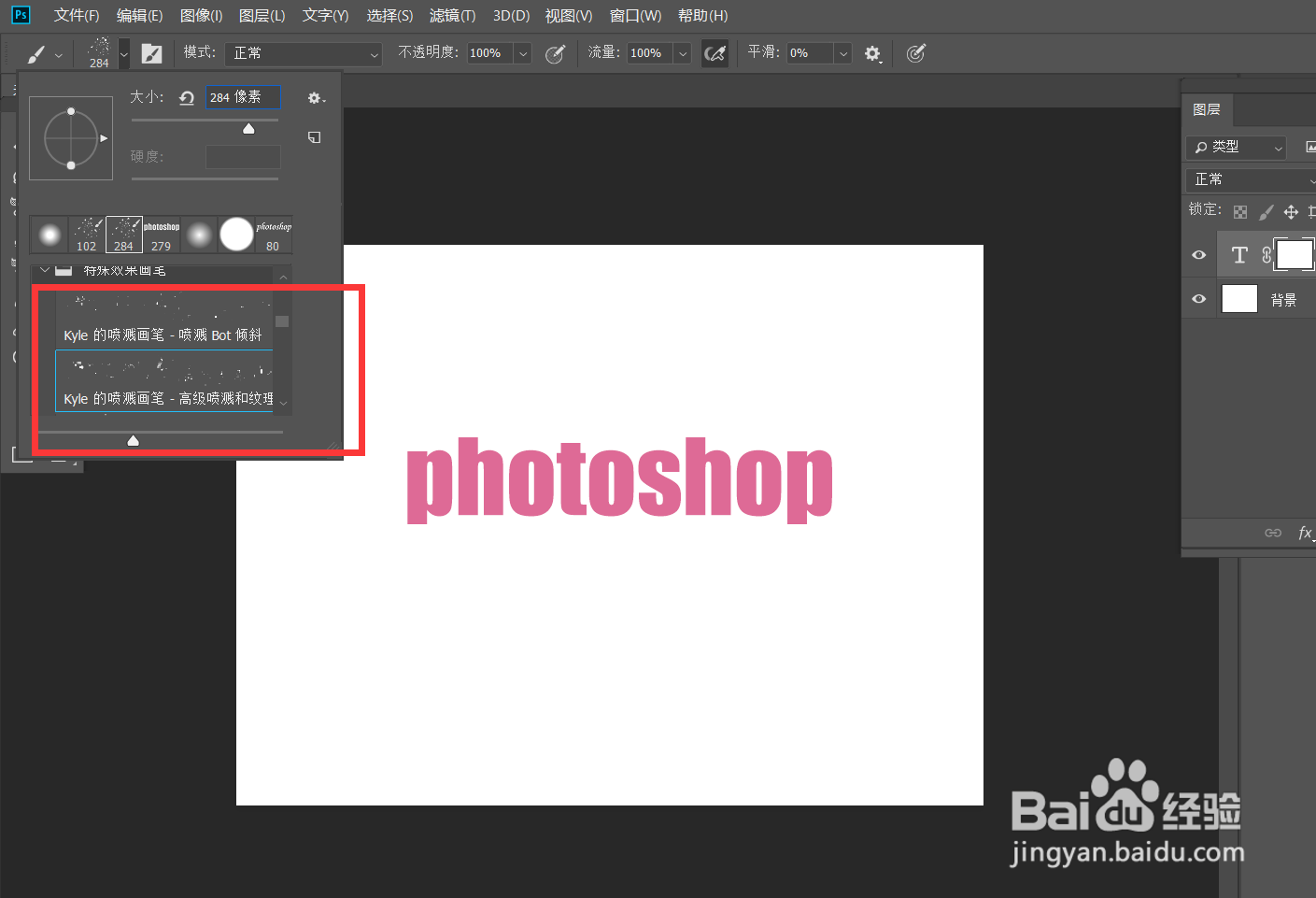The width and height of the screenshot is (1316, 898).
Task: Lock image pixels brush icon
Action: (x=1266, y=212)
